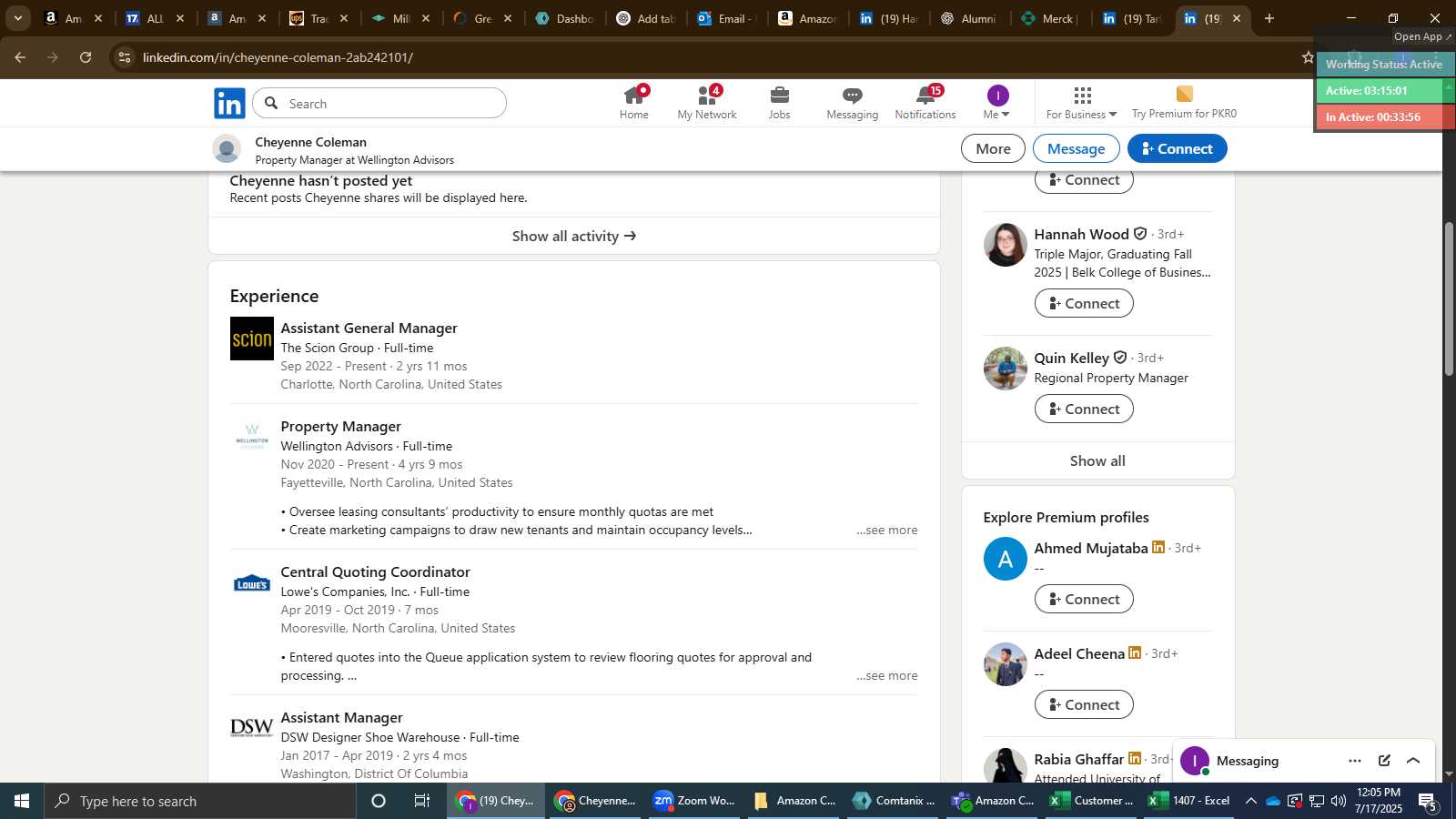Open Messaging speech bubble icon

(x=852, y=103)
